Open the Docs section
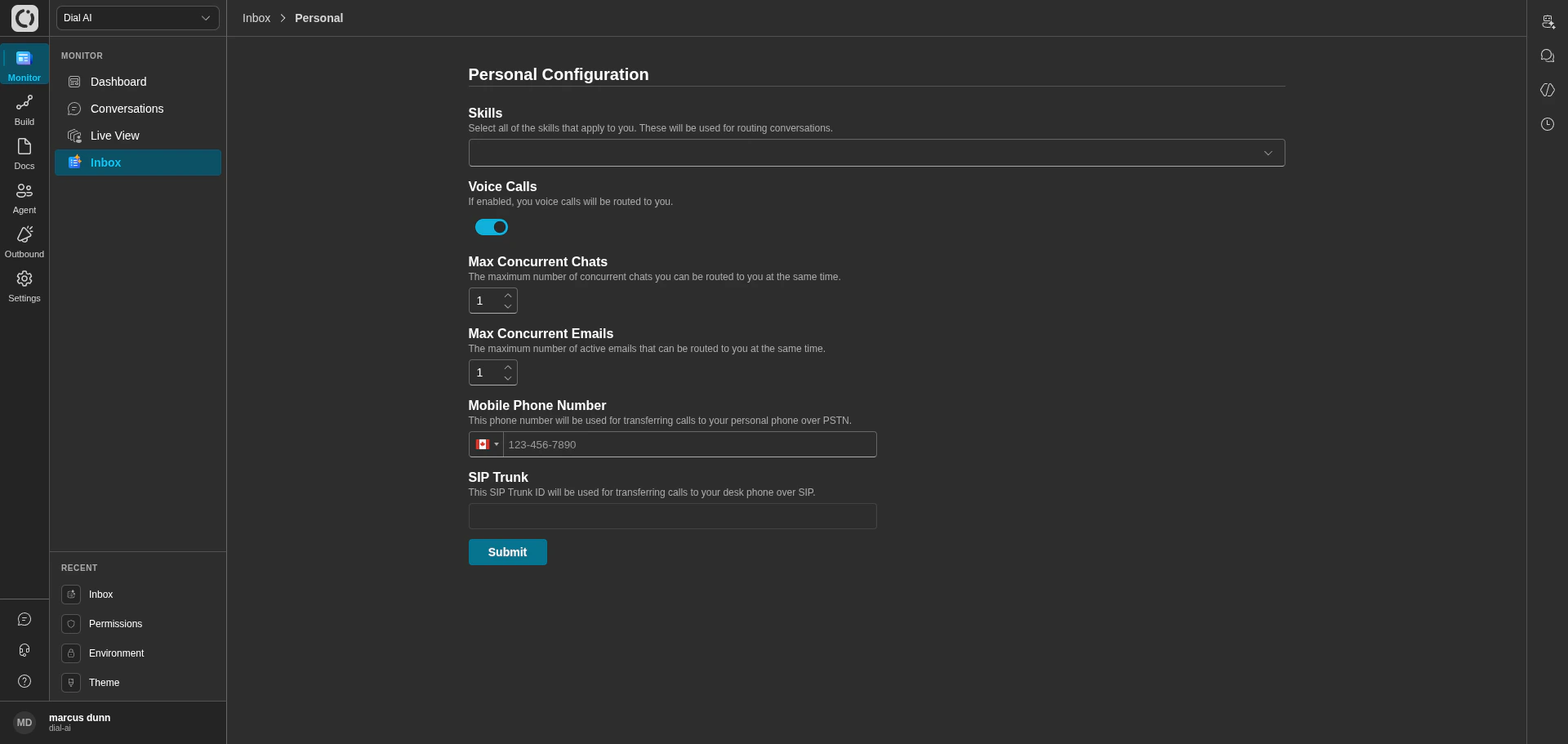Image resolution: width=1568 pixels, height=744 pixels. pos(24,154)
